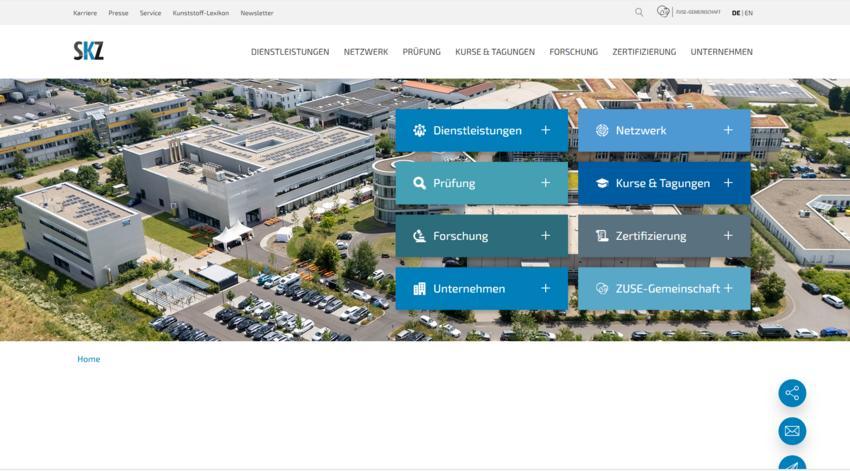The height and width of the screenshot is (471, 850).
Task: Open FORSCHUNG in main navigation
Action: [x=574, y=52]
